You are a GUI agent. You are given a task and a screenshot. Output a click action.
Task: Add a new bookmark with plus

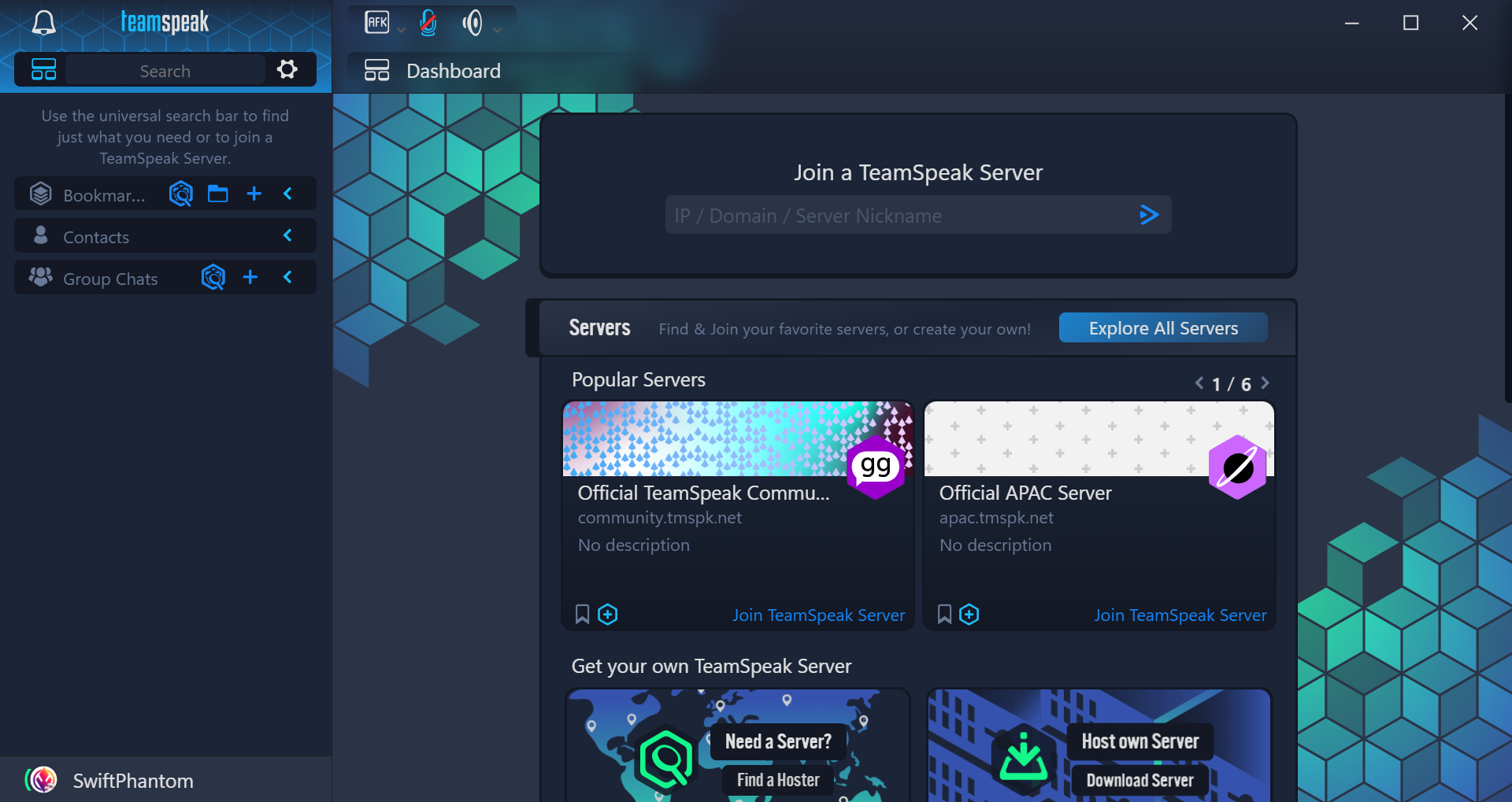(254, 194)
